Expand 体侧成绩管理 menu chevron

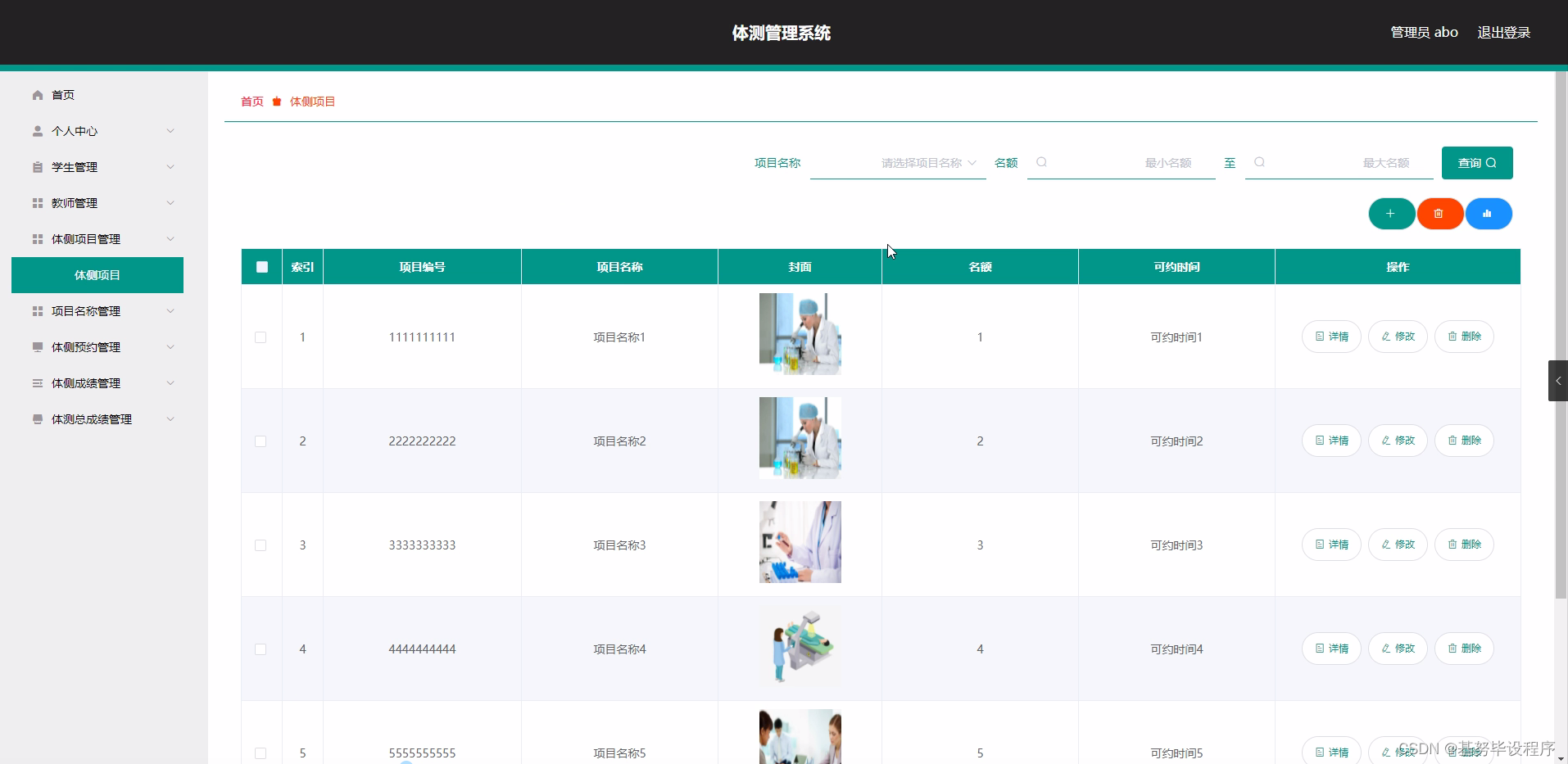click(x=170, y=383)
